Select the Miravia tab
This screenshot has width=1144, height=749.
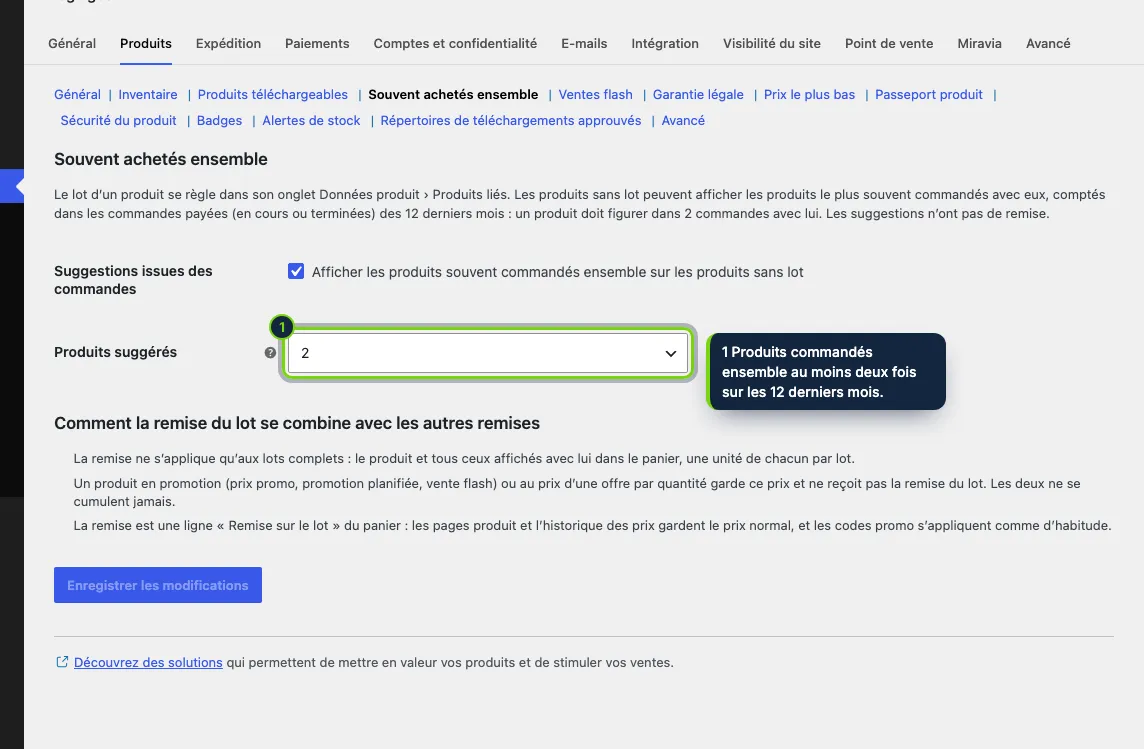click(979, 43)
